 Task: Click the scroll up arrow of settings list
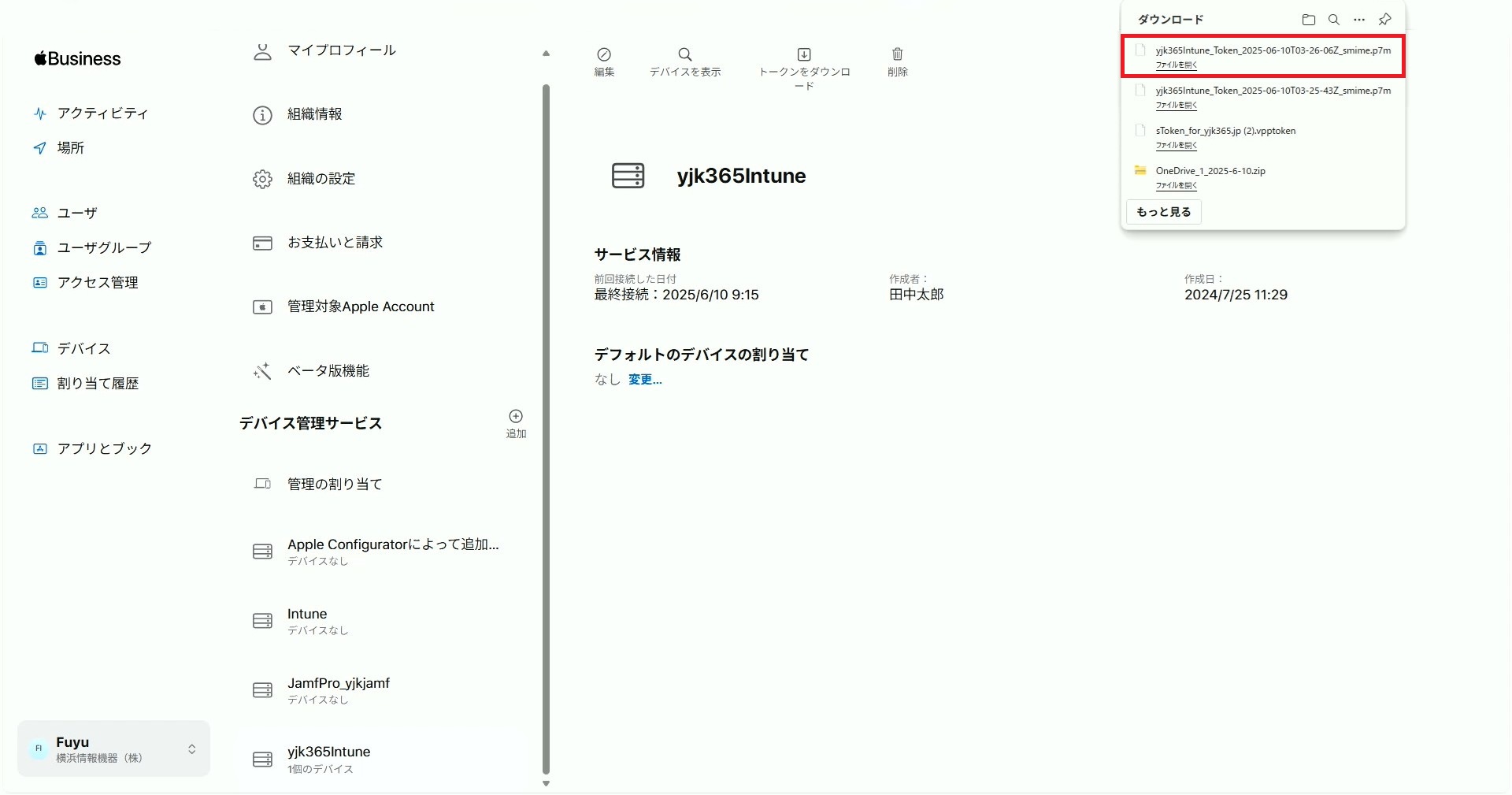click(x=546, y=54)
